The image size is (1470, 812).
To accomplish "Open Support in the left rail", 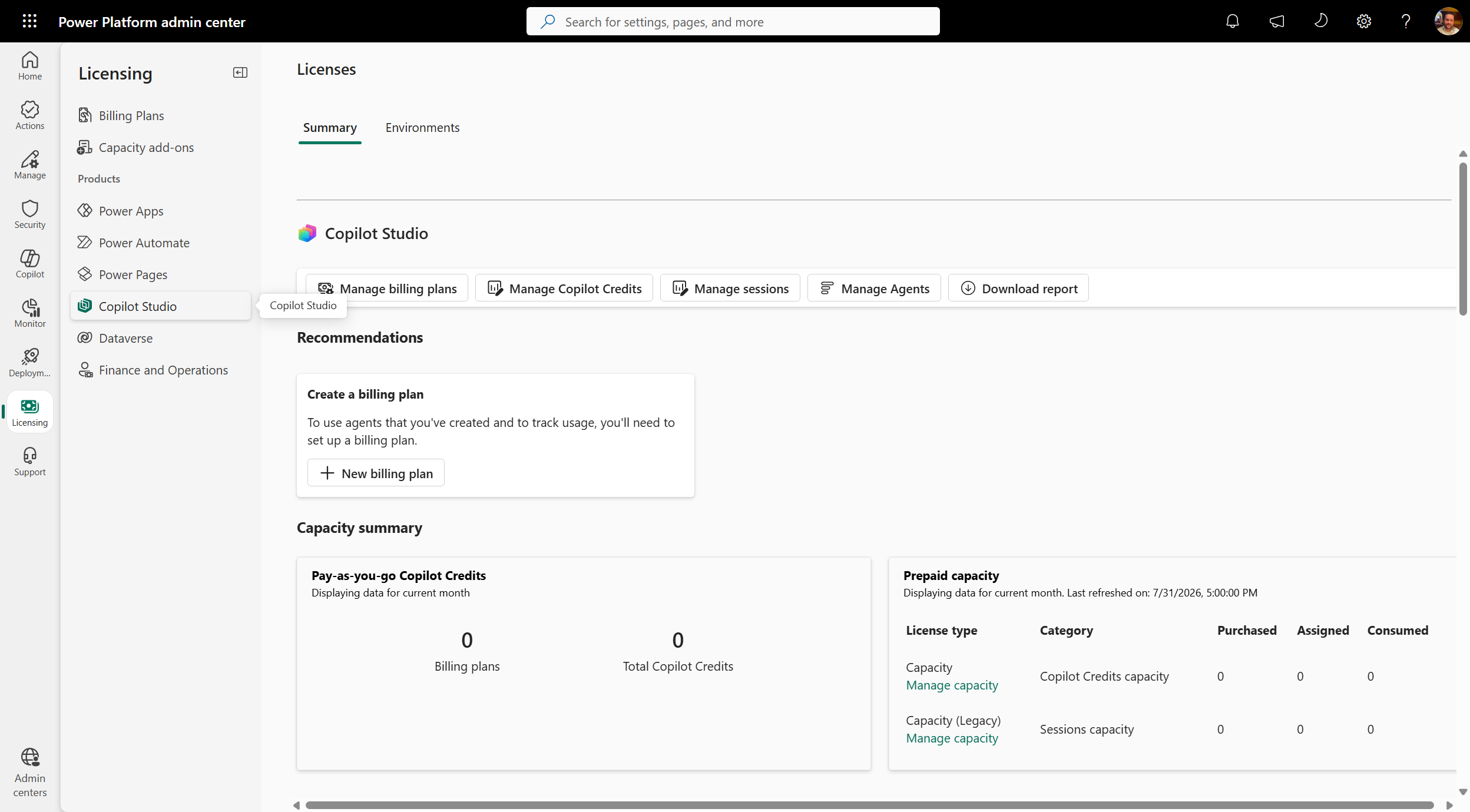I will pos(30,462).
